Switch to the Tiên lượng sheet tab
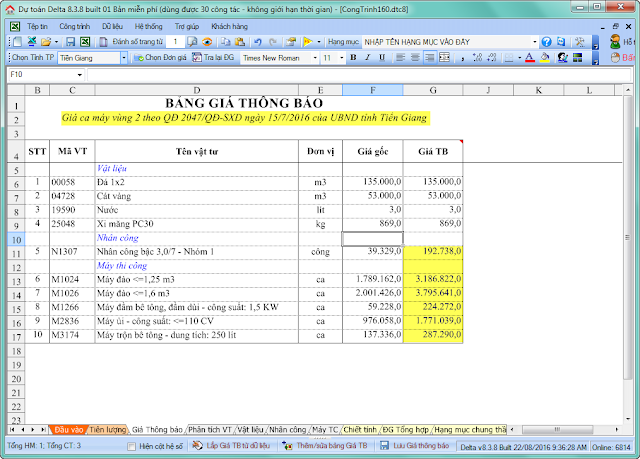This screenshot has width=640, height=459. 107,430
